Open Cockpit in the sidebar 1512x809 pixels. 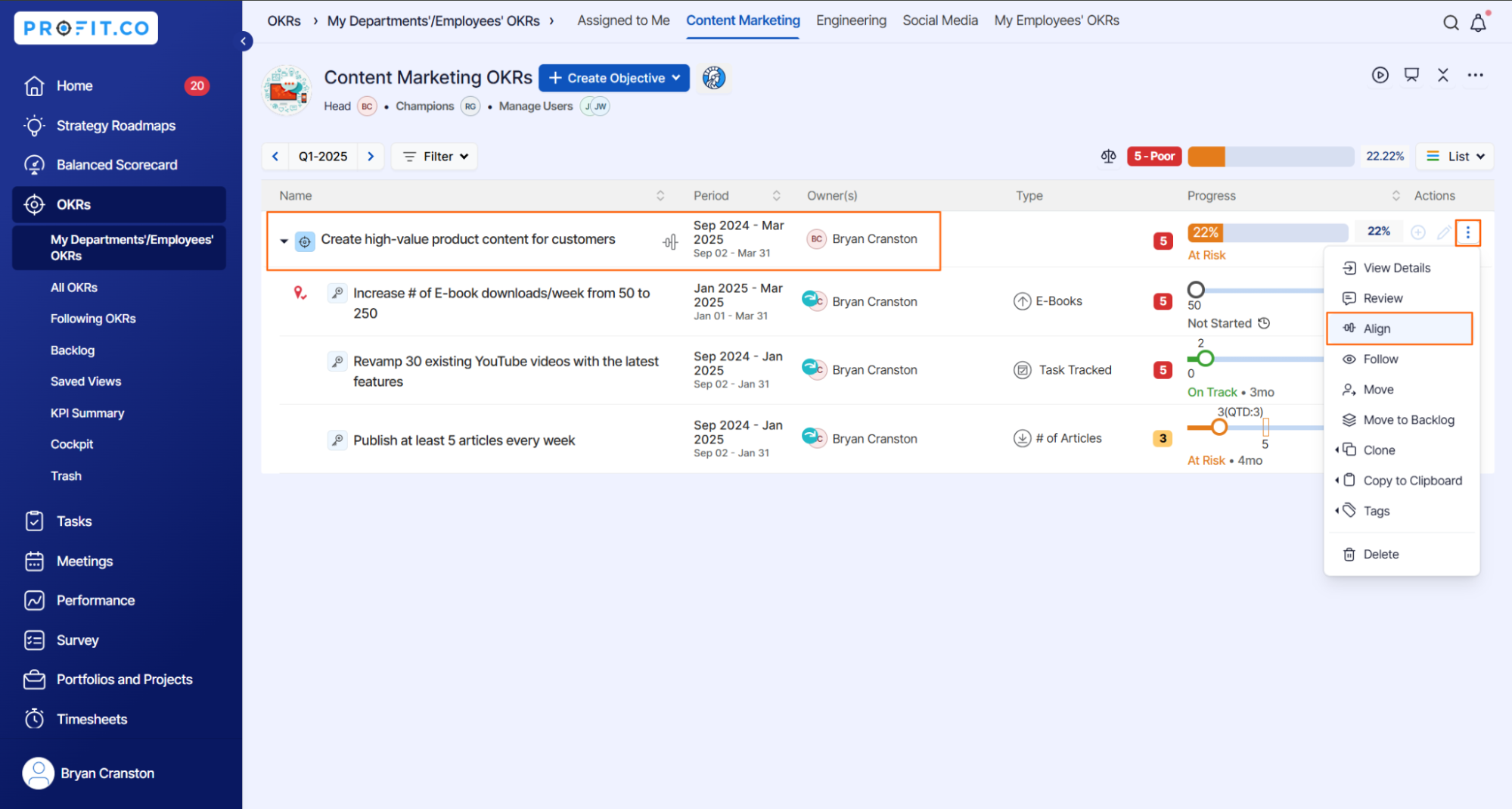72,444
